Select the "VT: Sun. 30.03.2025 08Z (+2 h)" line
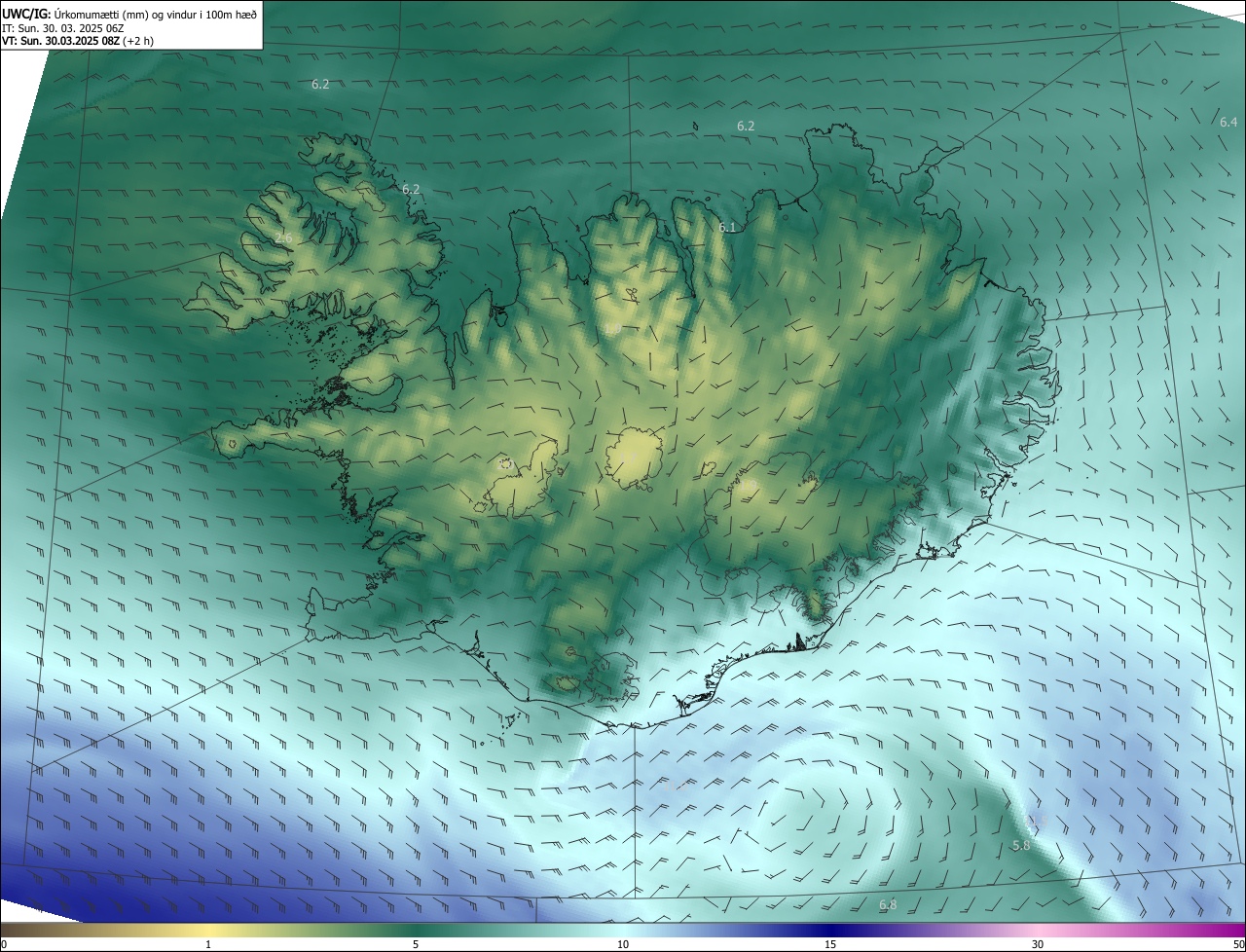The image size is (1246, 952). tap(78, 41)
